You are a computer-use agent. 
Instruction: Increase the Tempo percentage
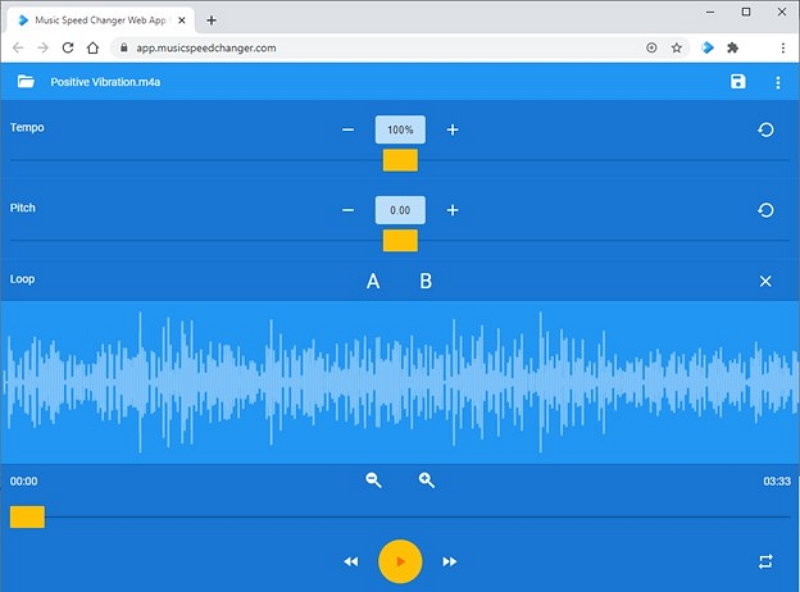[x=452, y=128]
